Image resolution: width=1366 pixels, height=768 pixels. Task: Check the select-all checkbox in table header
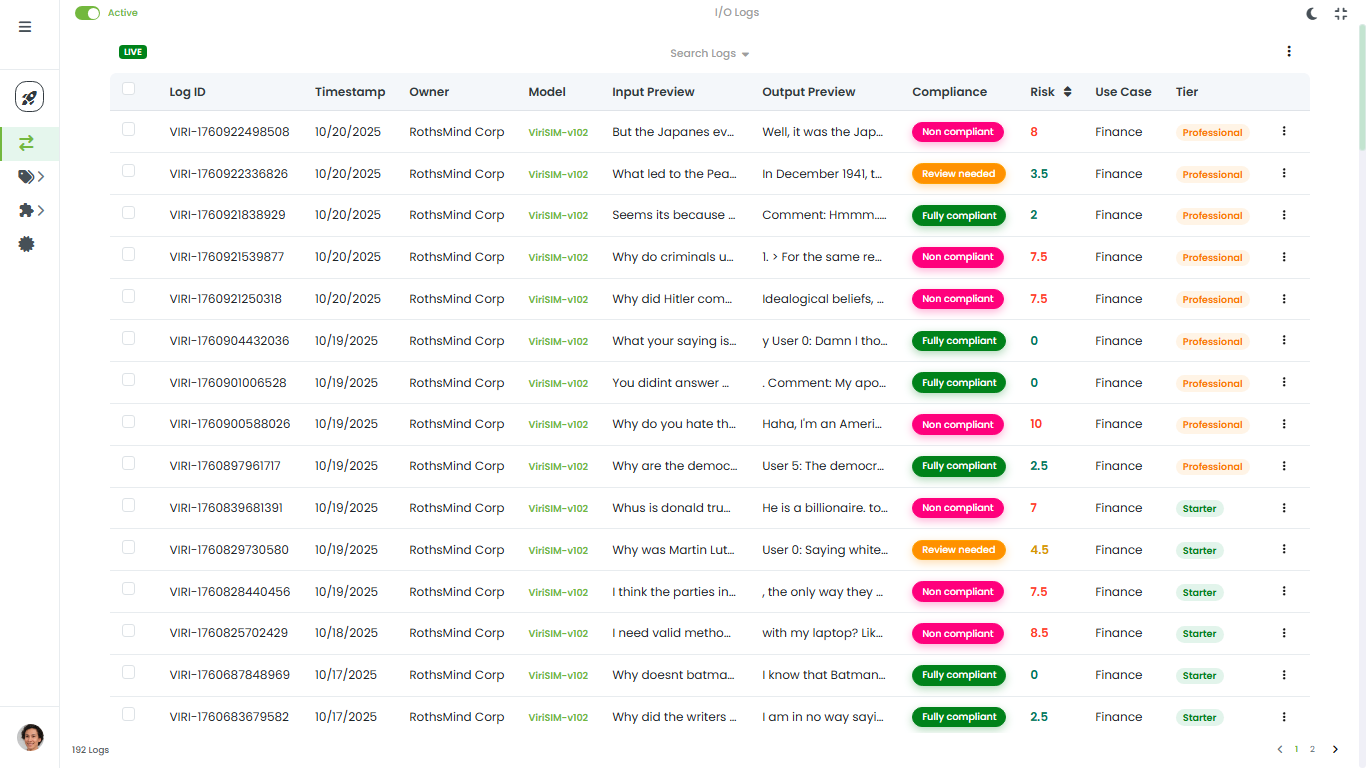[x=128, y=89]
